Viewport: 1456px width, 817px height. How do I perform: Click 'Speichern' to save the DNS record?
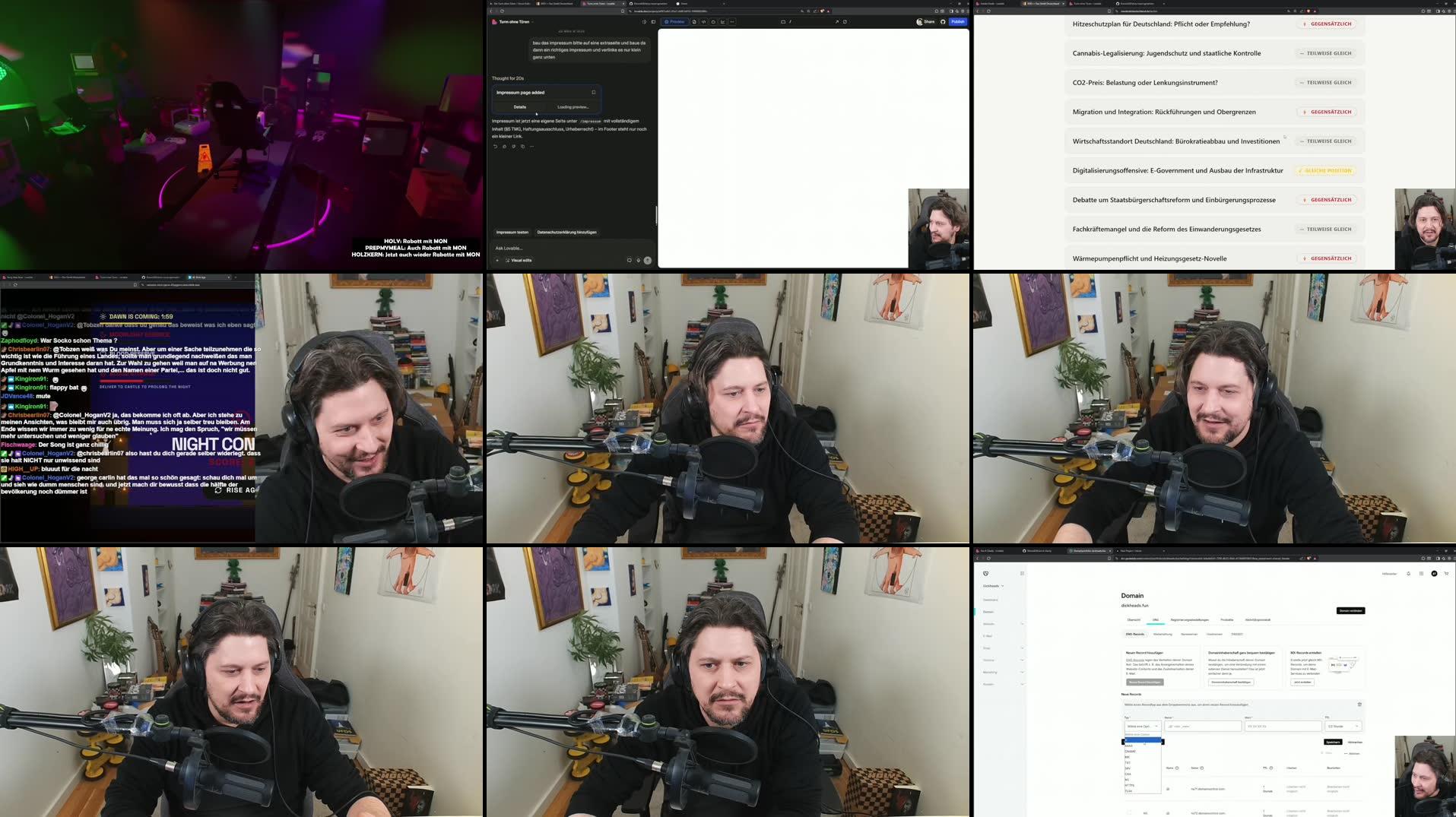tap(1334, 742)
